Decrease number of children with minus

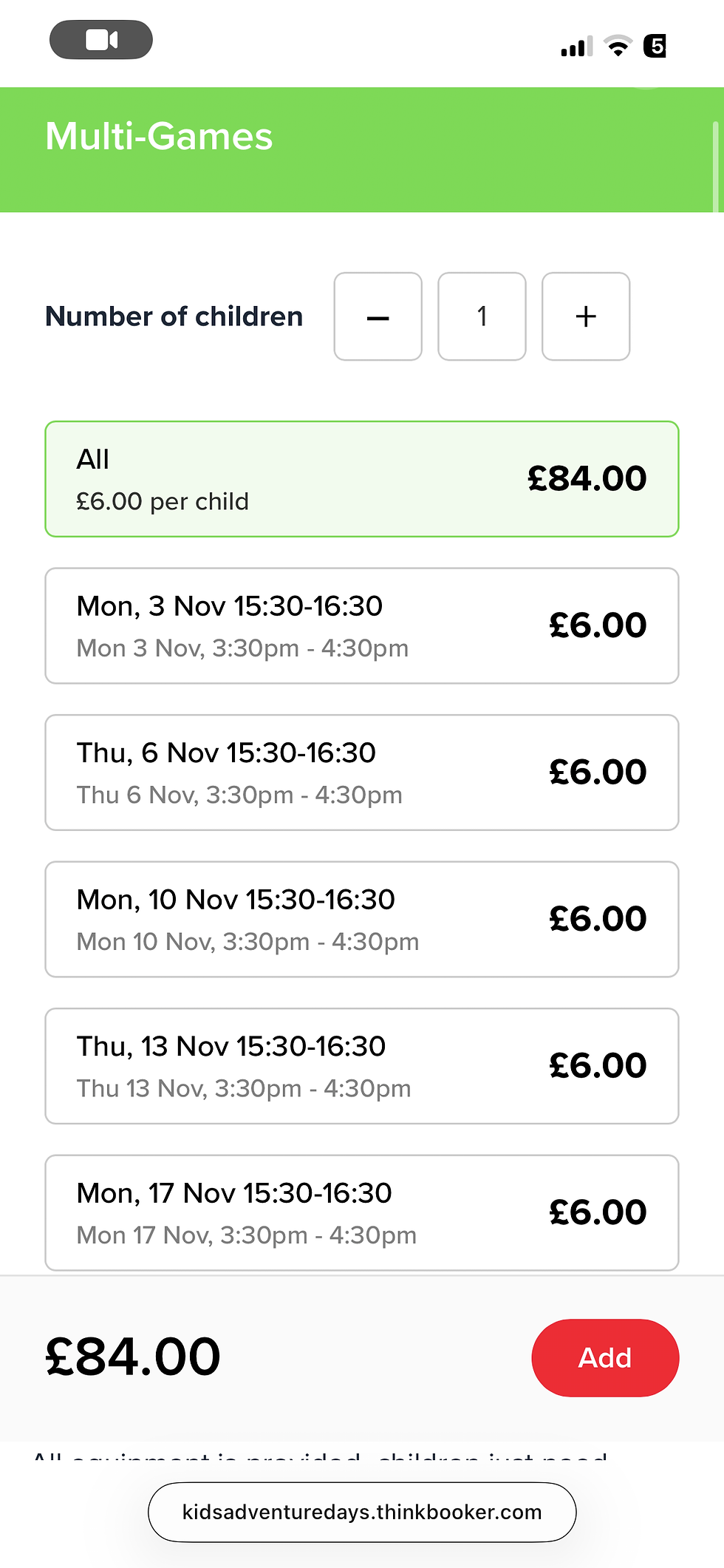pyautogui.click(x=378, y=316)
